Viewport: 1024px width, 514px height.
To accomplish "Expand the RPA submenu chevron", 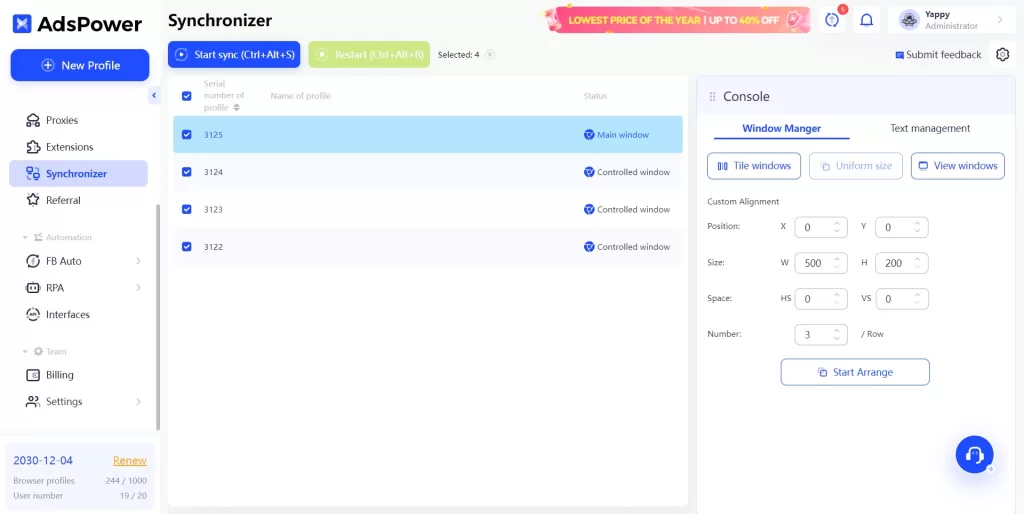I will [x=138, y=287].
